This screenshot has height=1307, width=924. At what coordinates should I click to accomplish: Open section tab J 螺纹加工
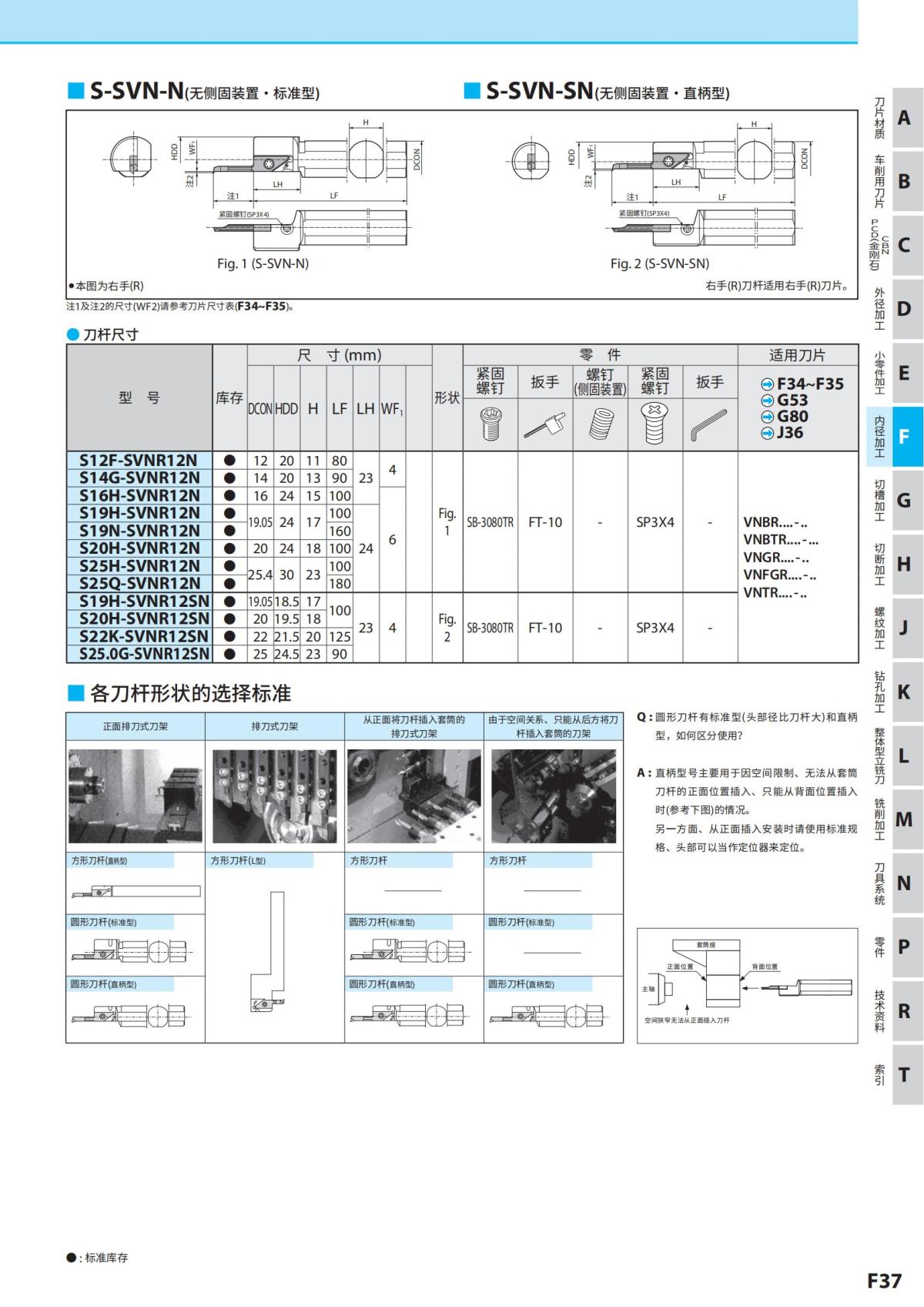click(895, 628)
